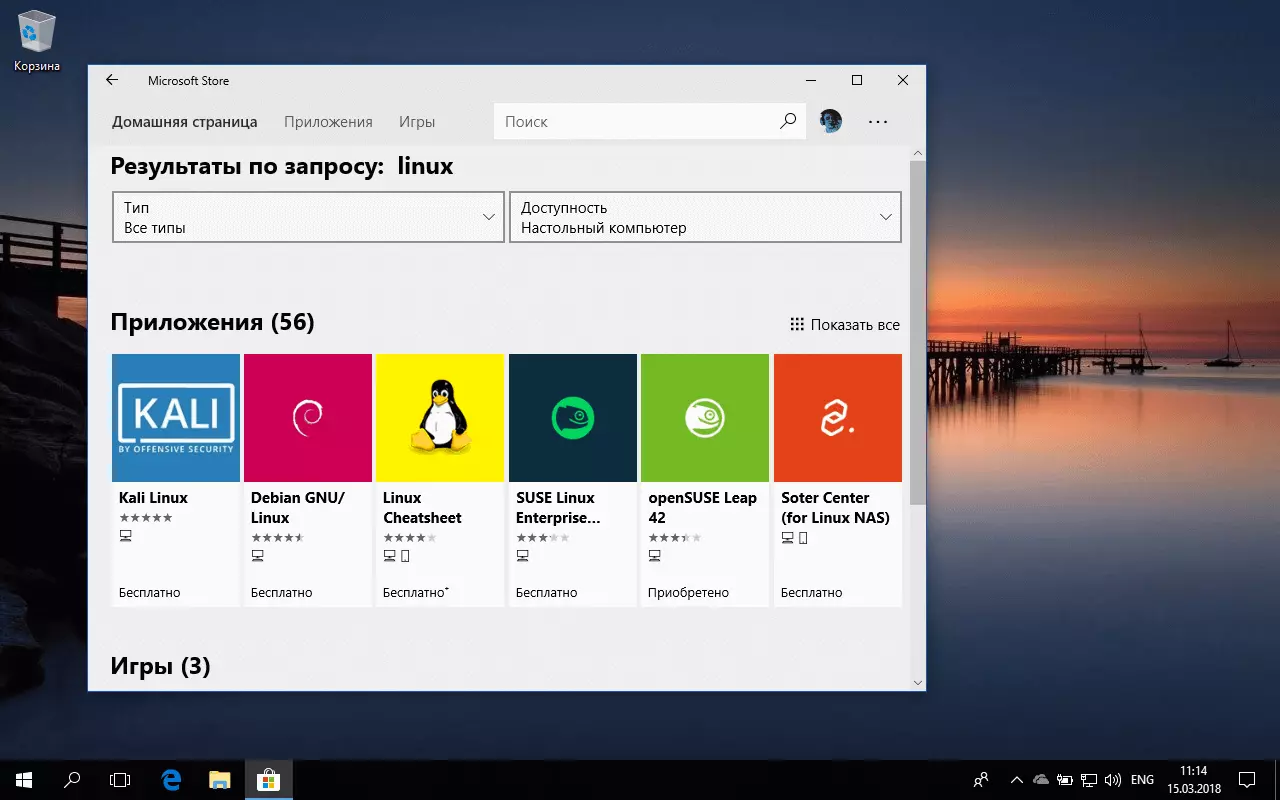Open Task View from the taskbar
Image resolution: width=1280 pixels, height=800 pixels.
coord(120,779)
